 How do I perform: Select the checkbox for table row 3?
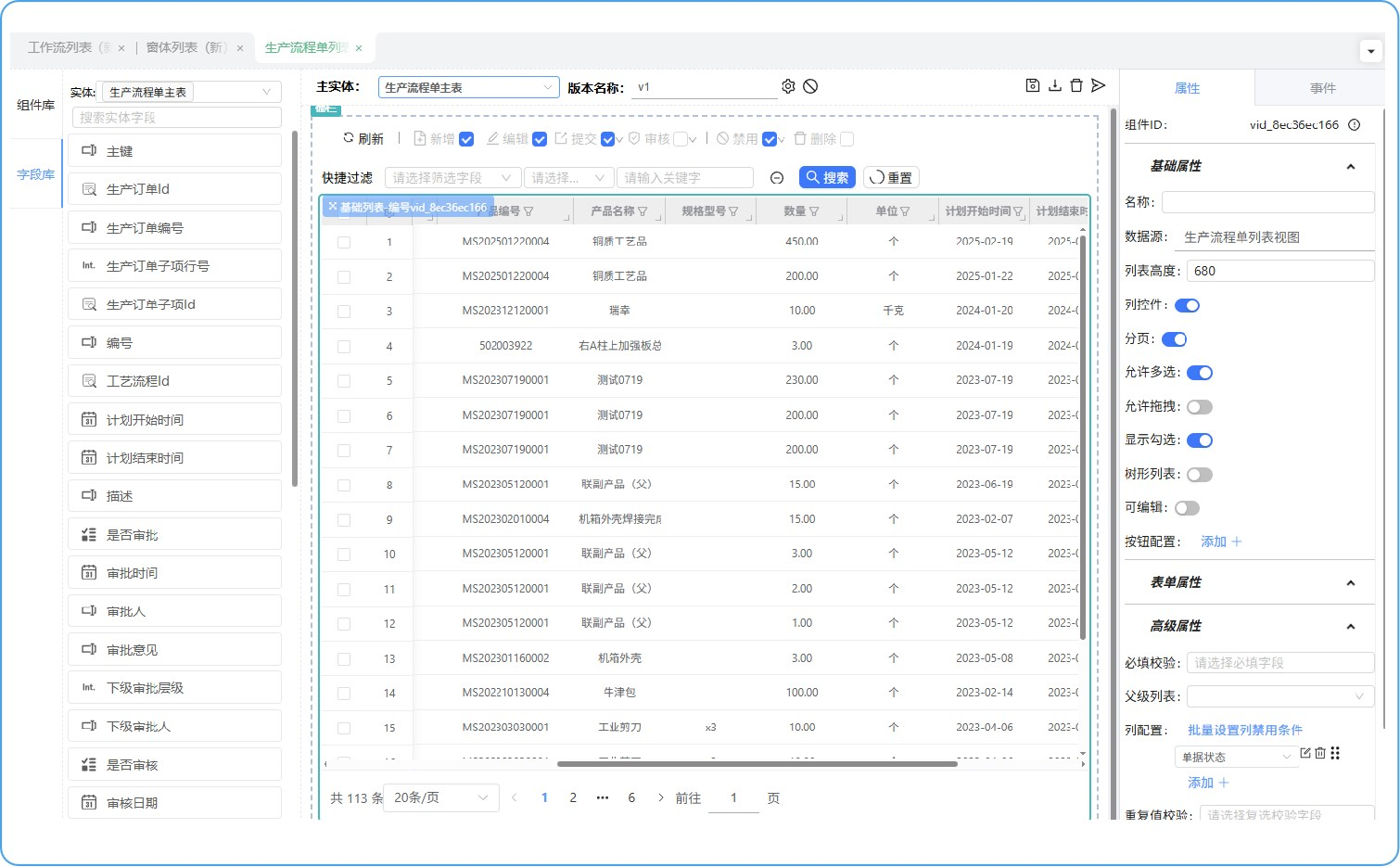(344, 312)
